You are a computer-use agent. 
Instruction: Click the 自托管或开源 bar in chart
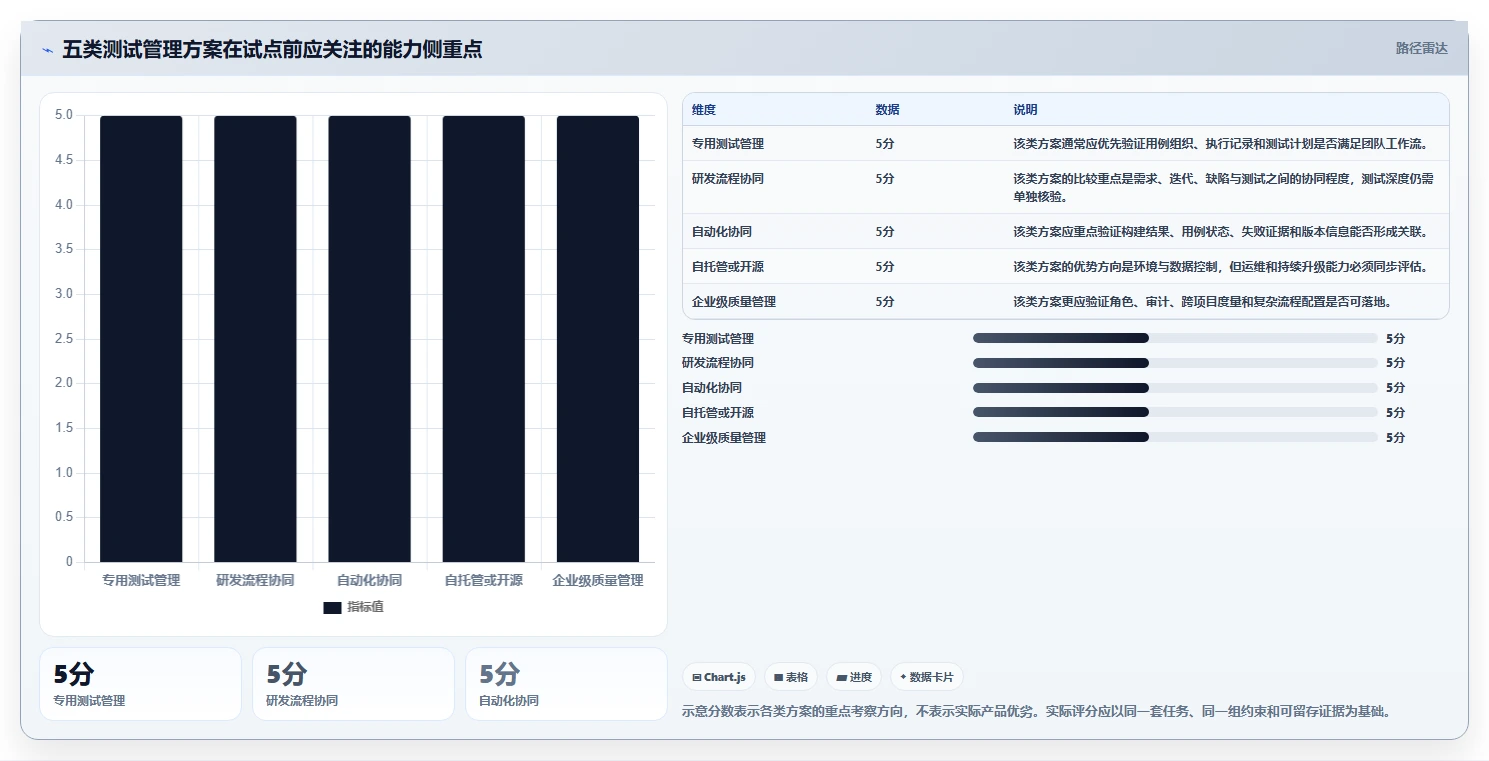point(484,339)
